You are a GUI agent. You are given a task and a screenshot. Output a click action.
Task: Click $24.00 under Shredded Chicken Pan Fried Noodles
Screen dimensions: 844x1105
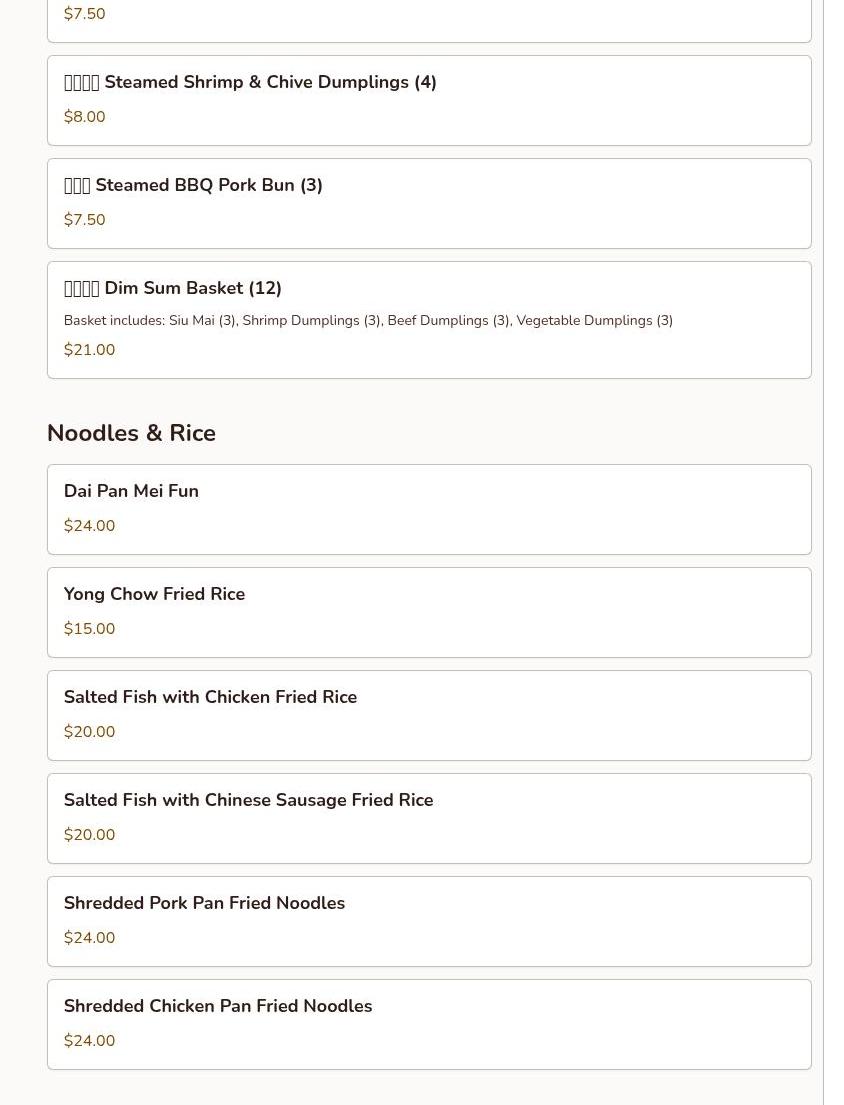click(89, 1041)
